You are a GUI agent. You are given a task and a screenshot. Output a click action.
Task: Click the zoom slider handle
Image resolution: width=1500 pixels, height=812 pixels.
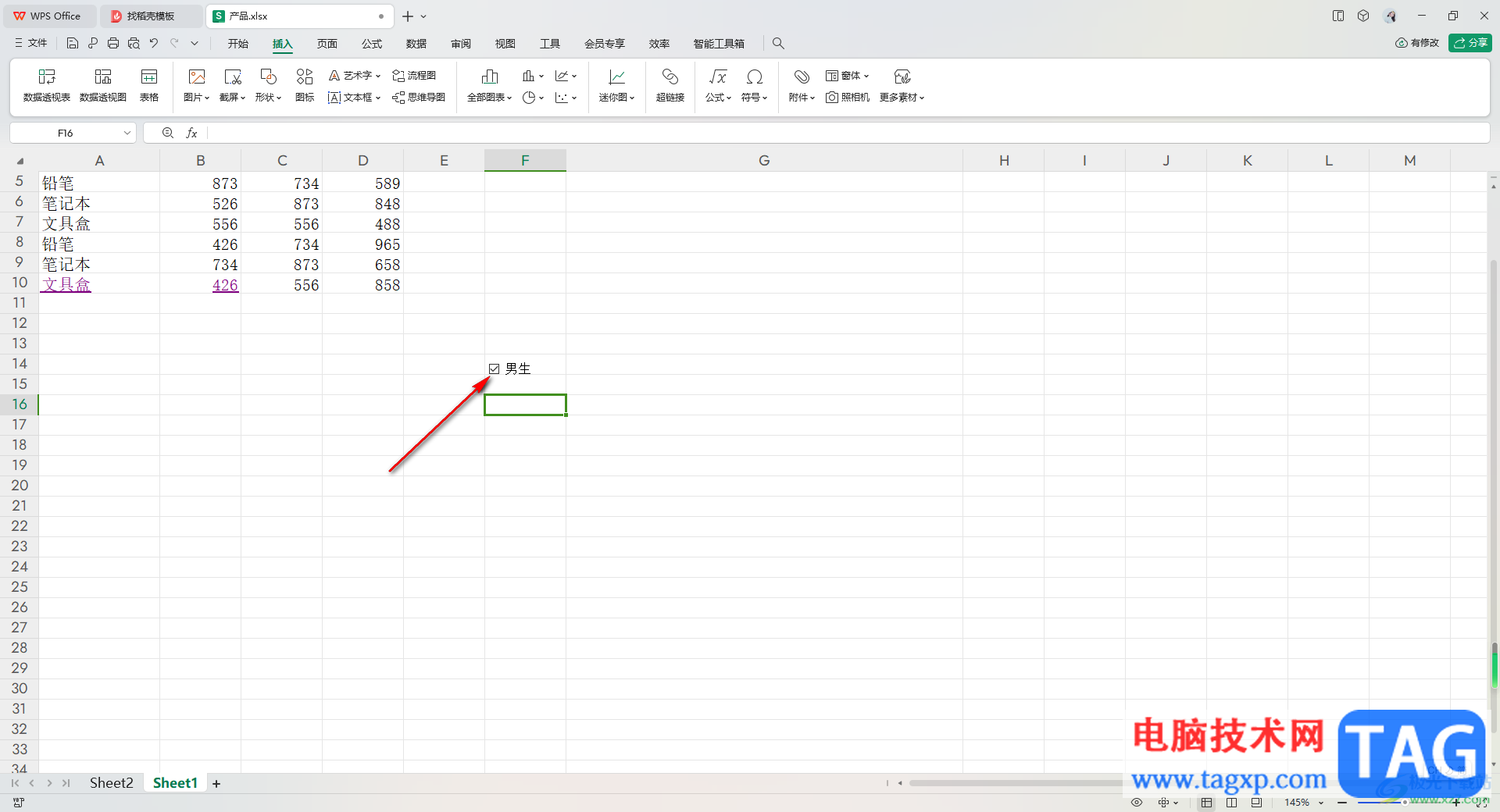[1404, 803]
